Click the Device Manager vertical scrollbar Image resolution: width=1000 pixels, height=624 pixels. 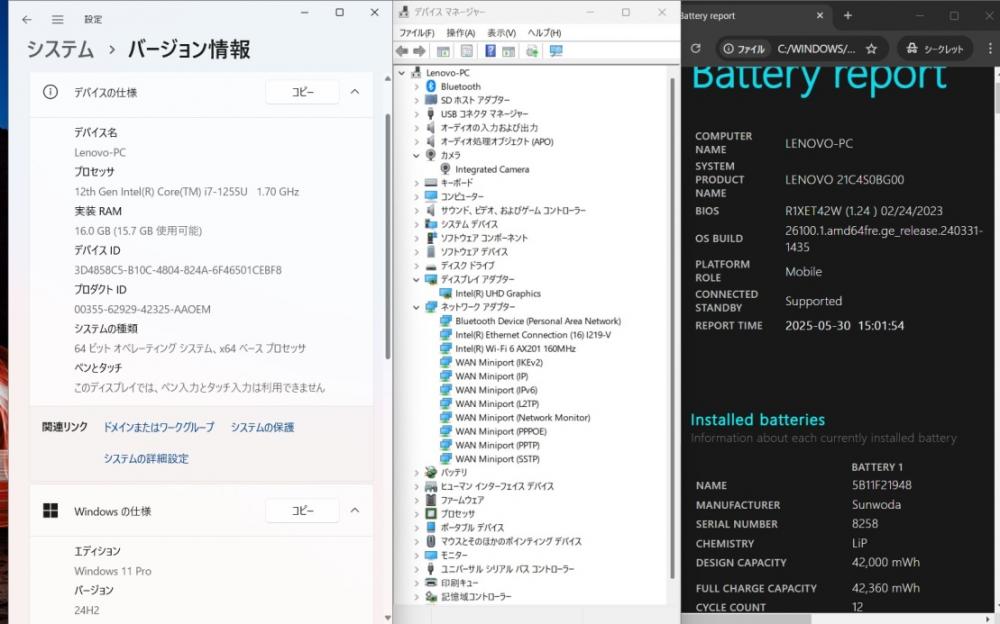672,329
